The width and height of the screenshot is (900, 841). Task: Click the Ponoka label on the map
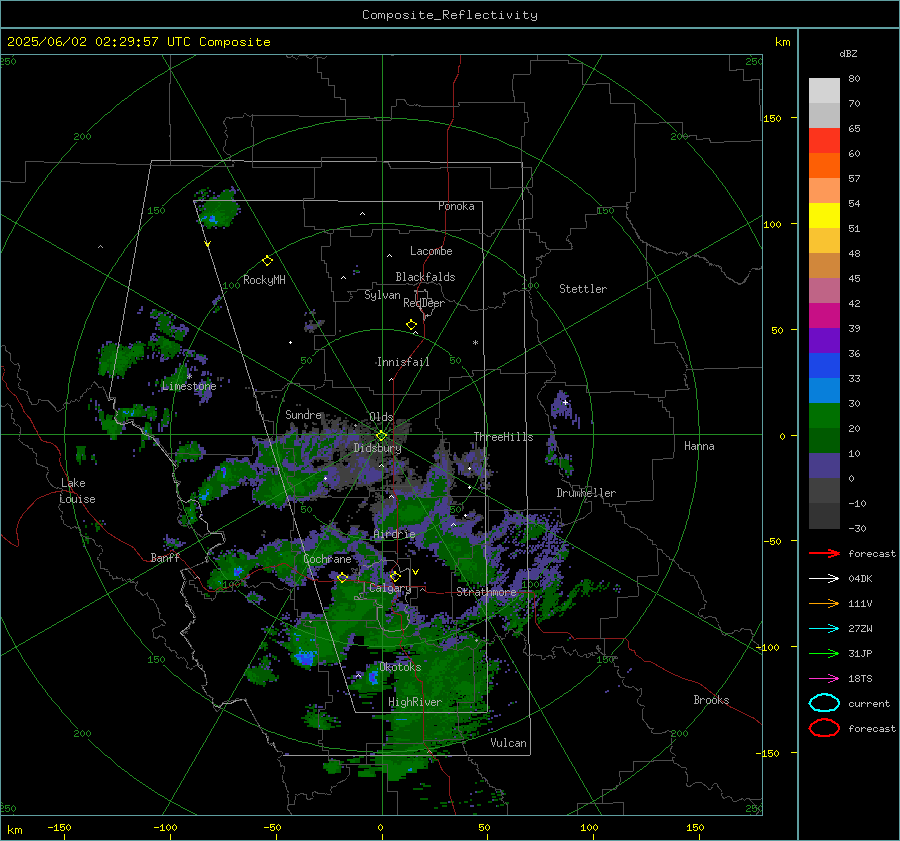point(456,206)
